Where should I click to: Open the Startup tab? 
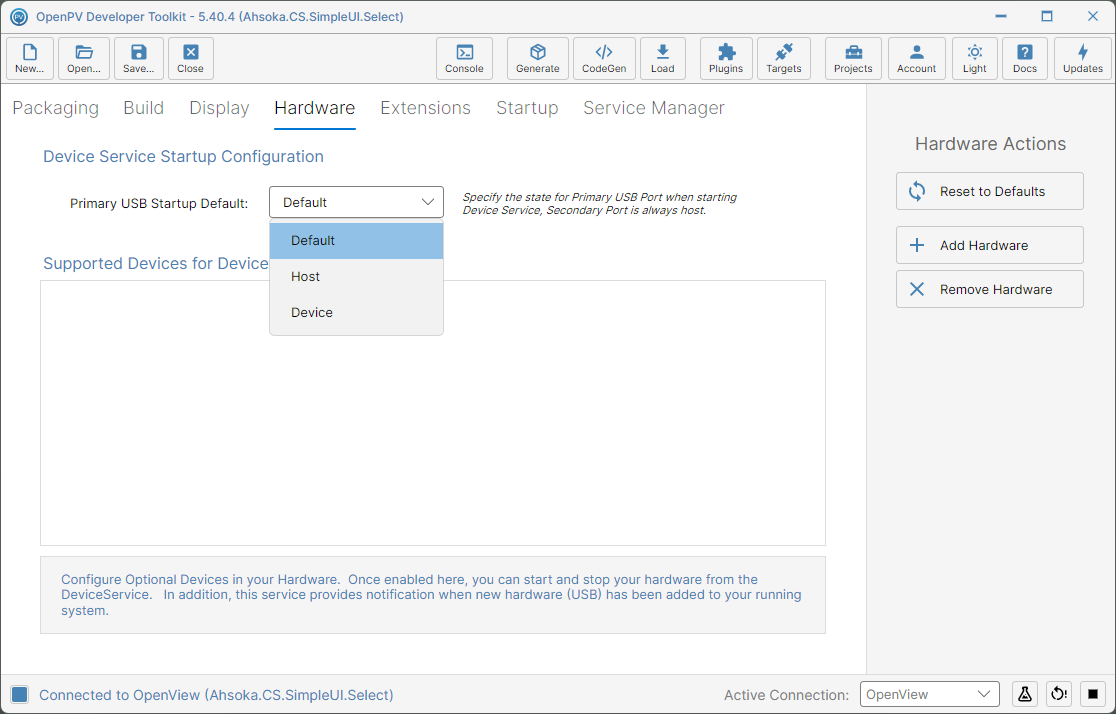pos(527,107)
